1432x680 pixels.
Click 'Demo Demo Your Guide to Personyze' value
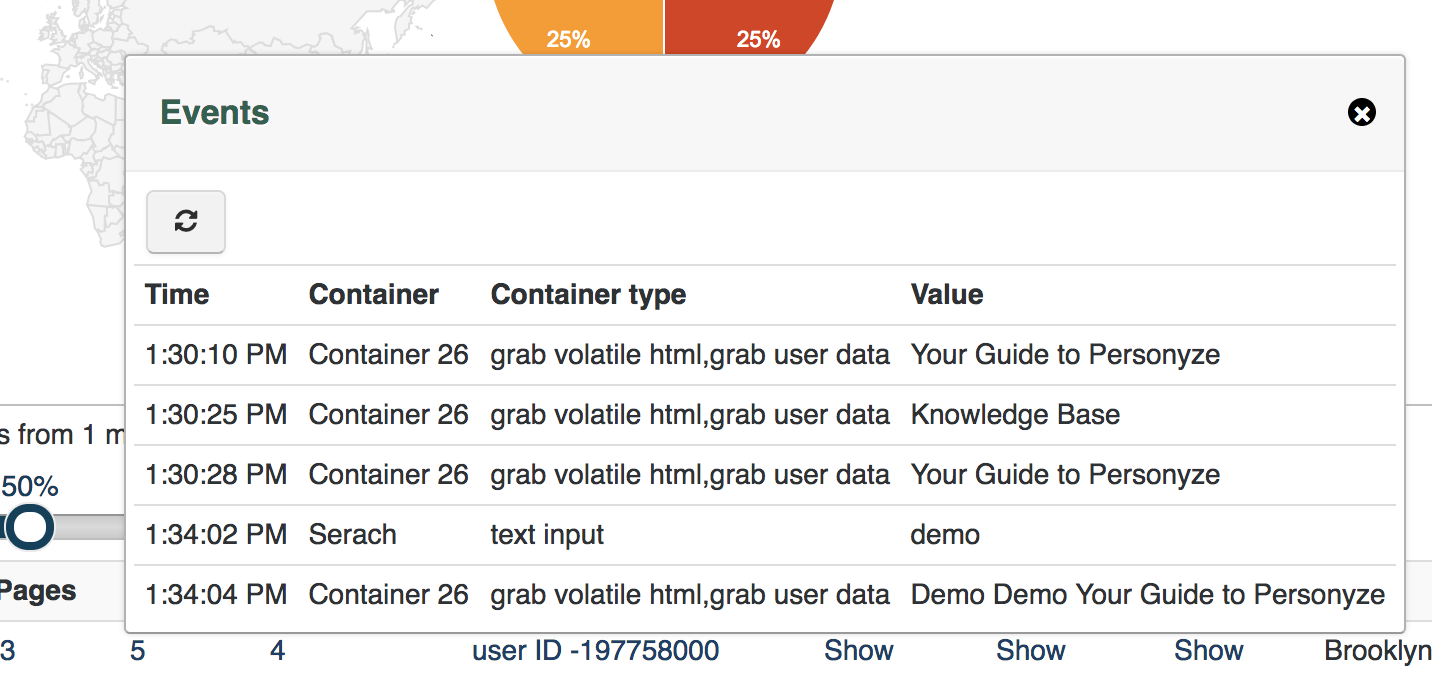point(1148,595)
